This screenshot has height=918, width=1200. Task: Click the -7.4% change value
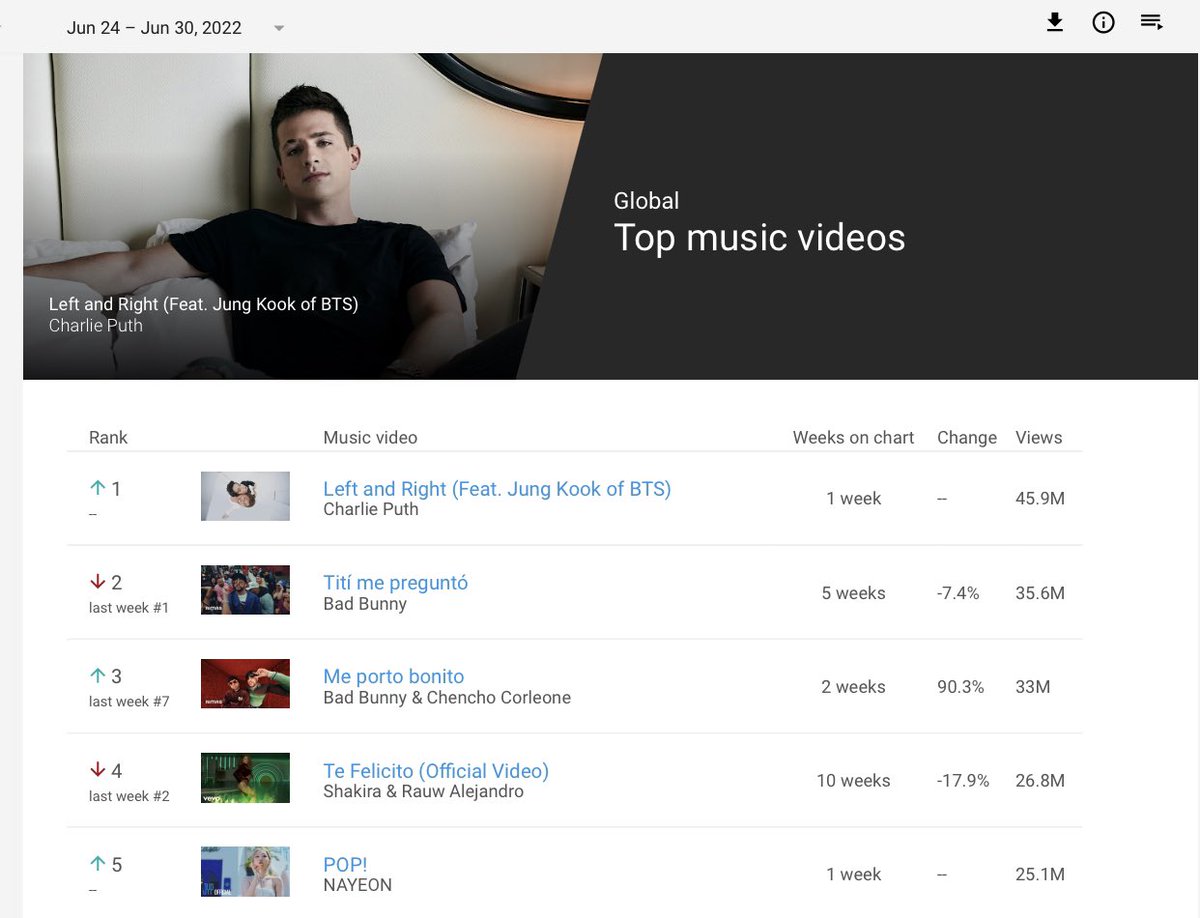coord(958,593)
